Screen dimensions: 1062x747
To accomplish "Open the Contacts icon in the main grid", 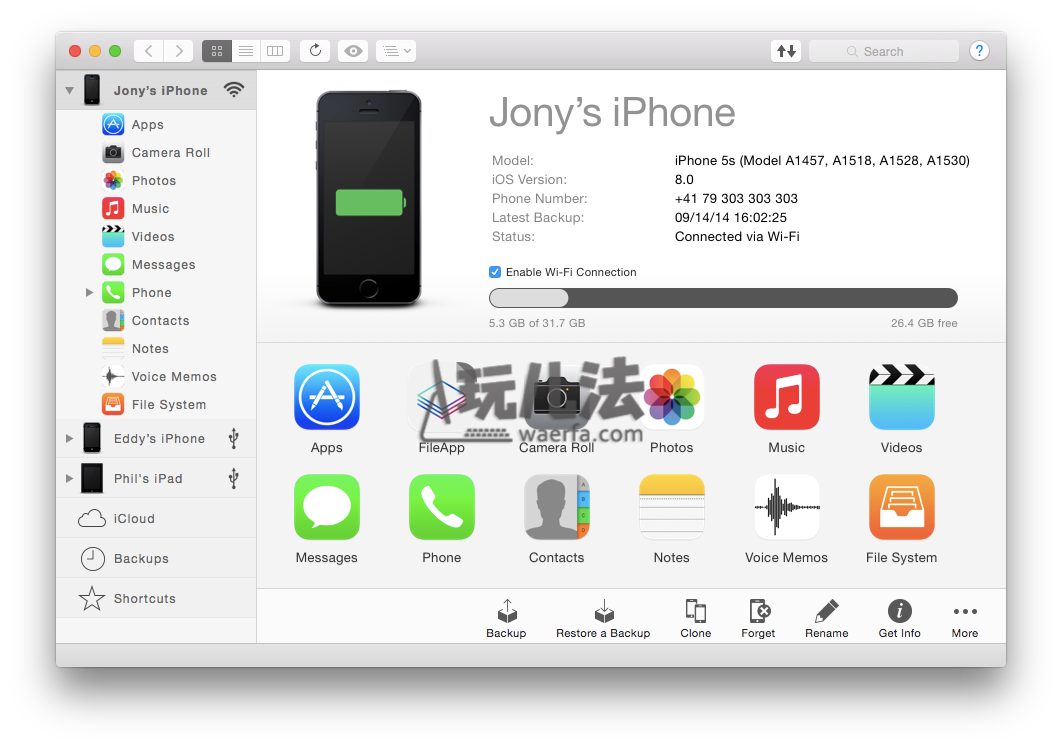I will tap(557, 507).
